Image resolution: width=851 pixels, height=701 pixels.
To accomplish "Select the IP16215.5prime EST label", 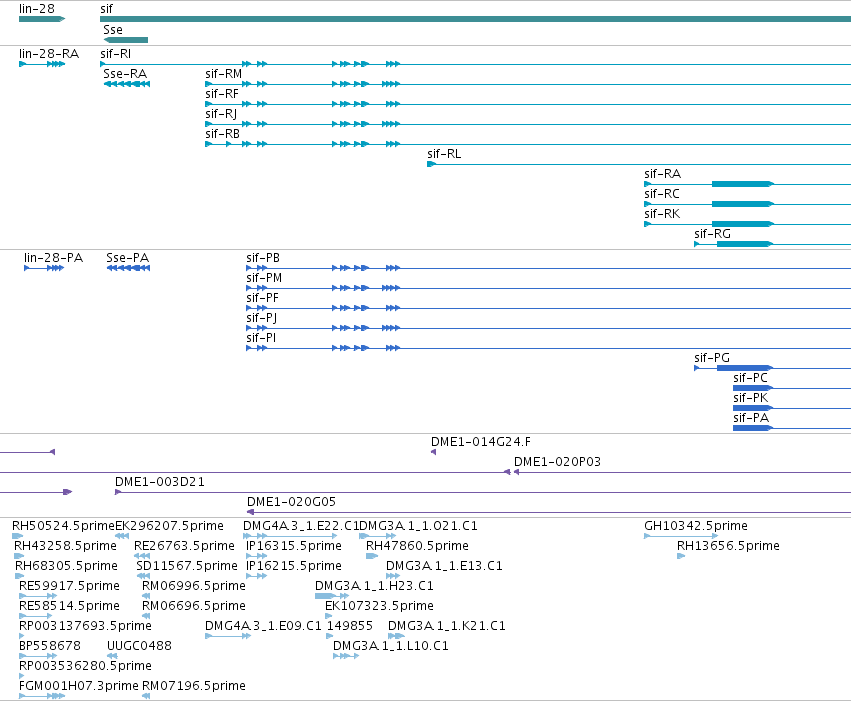I will click(x=294, y=566).
